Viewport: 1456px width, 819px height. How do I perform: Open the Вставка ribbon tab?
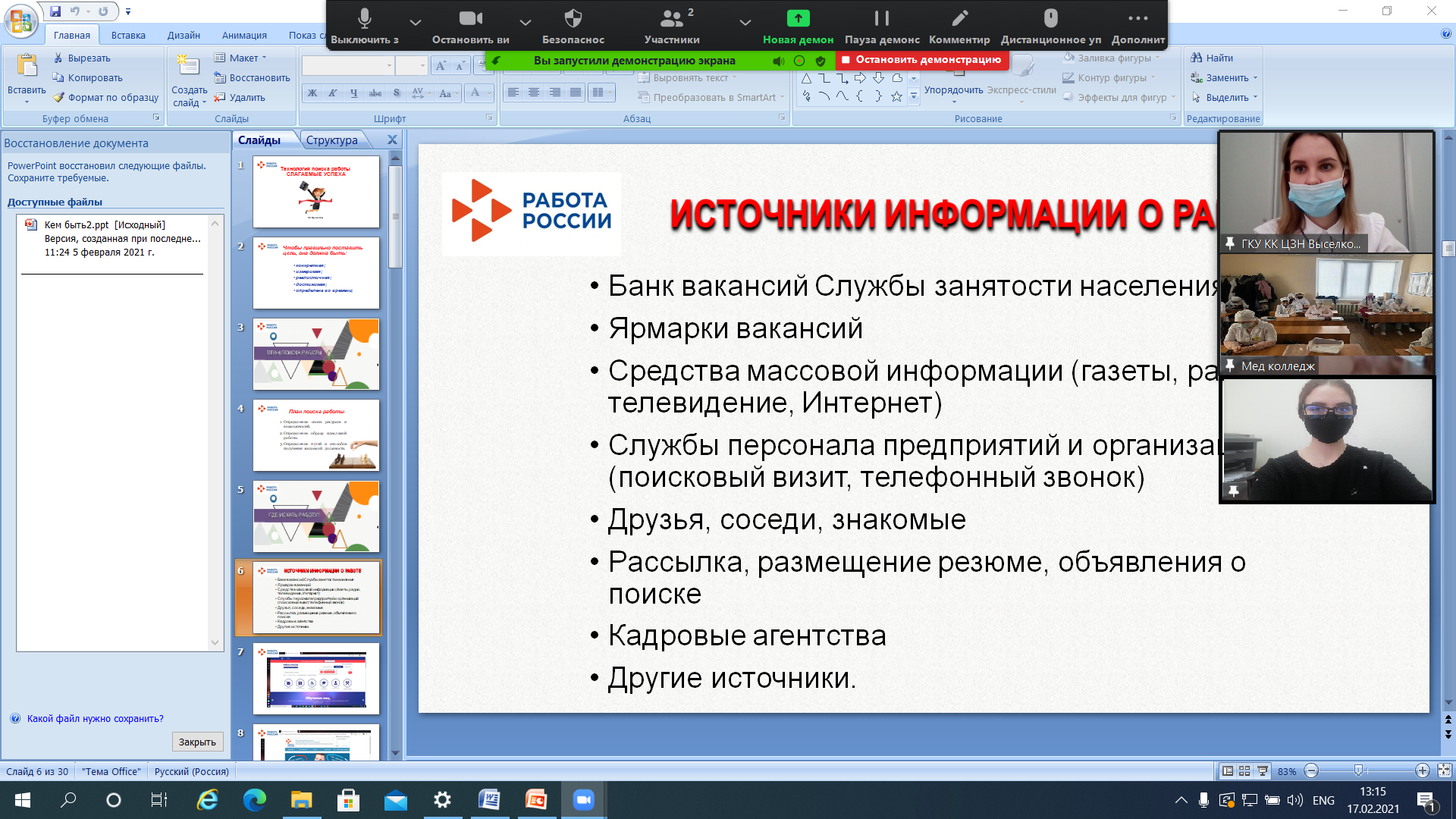[128, 35]
